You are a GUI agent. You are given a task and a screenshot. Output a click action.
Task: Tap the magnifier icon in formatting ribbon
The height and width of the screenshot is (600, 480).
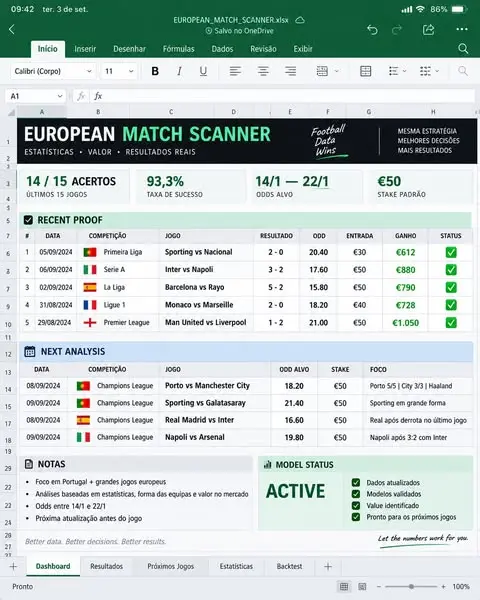pyautogui.click(x=463, y=71)
